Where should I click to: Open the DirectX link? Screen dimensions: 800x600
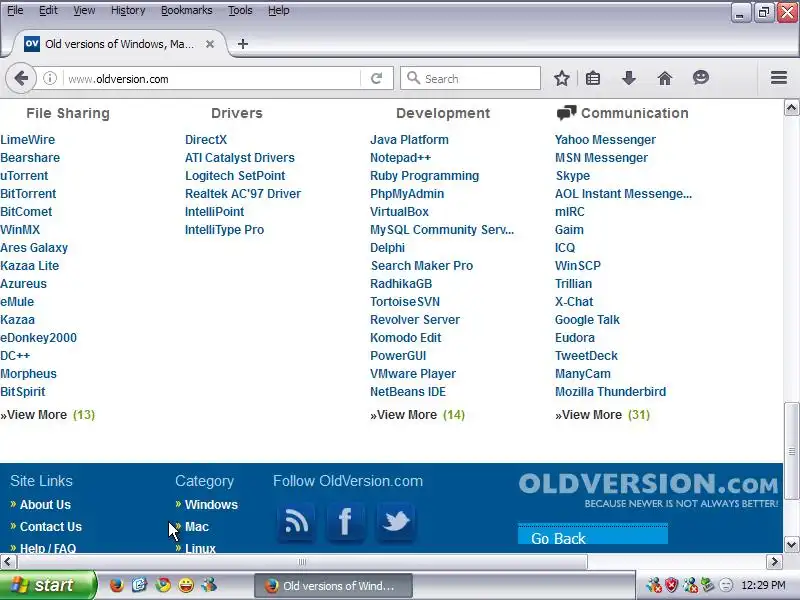(206, 140)
